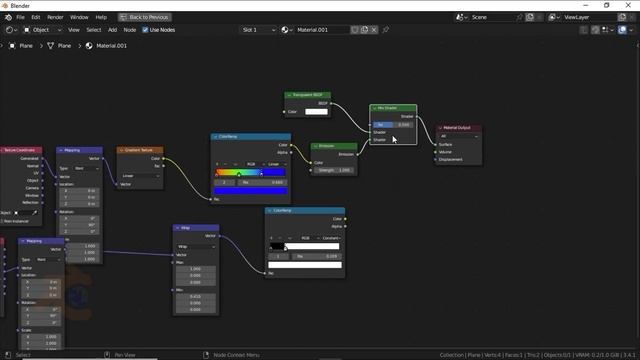This screenshot has height=360, width=640.
Task: Open the node editor Add menu
Action: pyautogui.click(x=112, y=30)
